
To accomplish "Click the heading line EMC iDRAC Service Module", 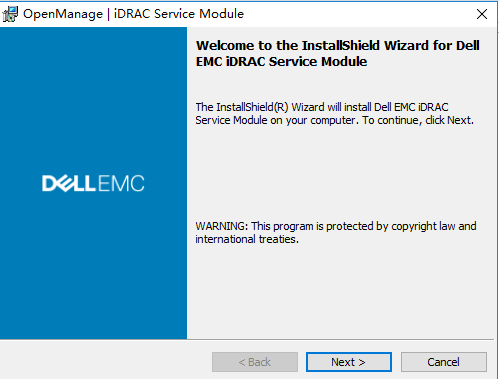I will point(281,62).
